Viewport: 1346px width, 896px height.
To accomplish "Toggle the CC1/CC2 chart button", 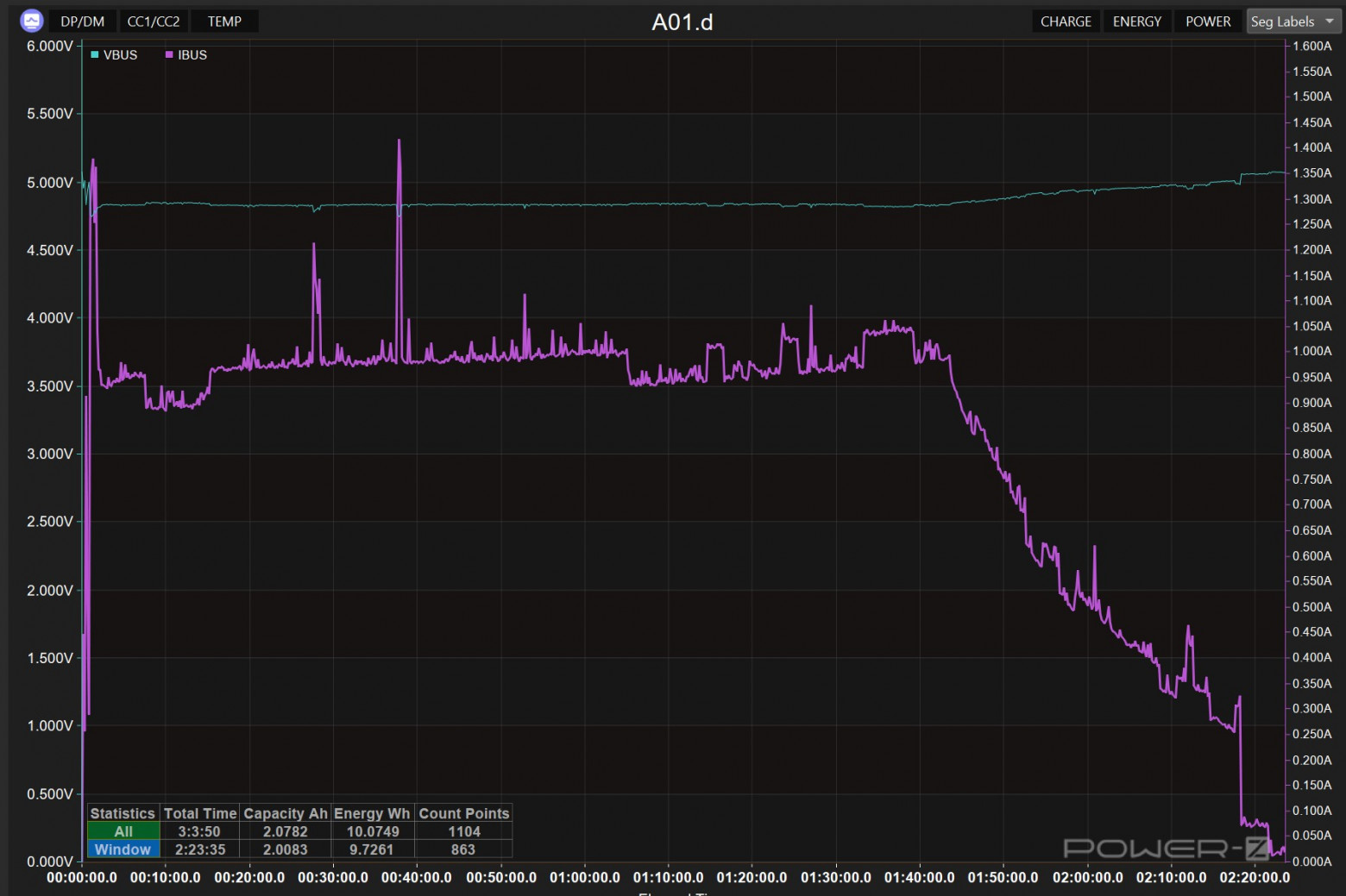I will pyautogui.click(x=154, y=22).
